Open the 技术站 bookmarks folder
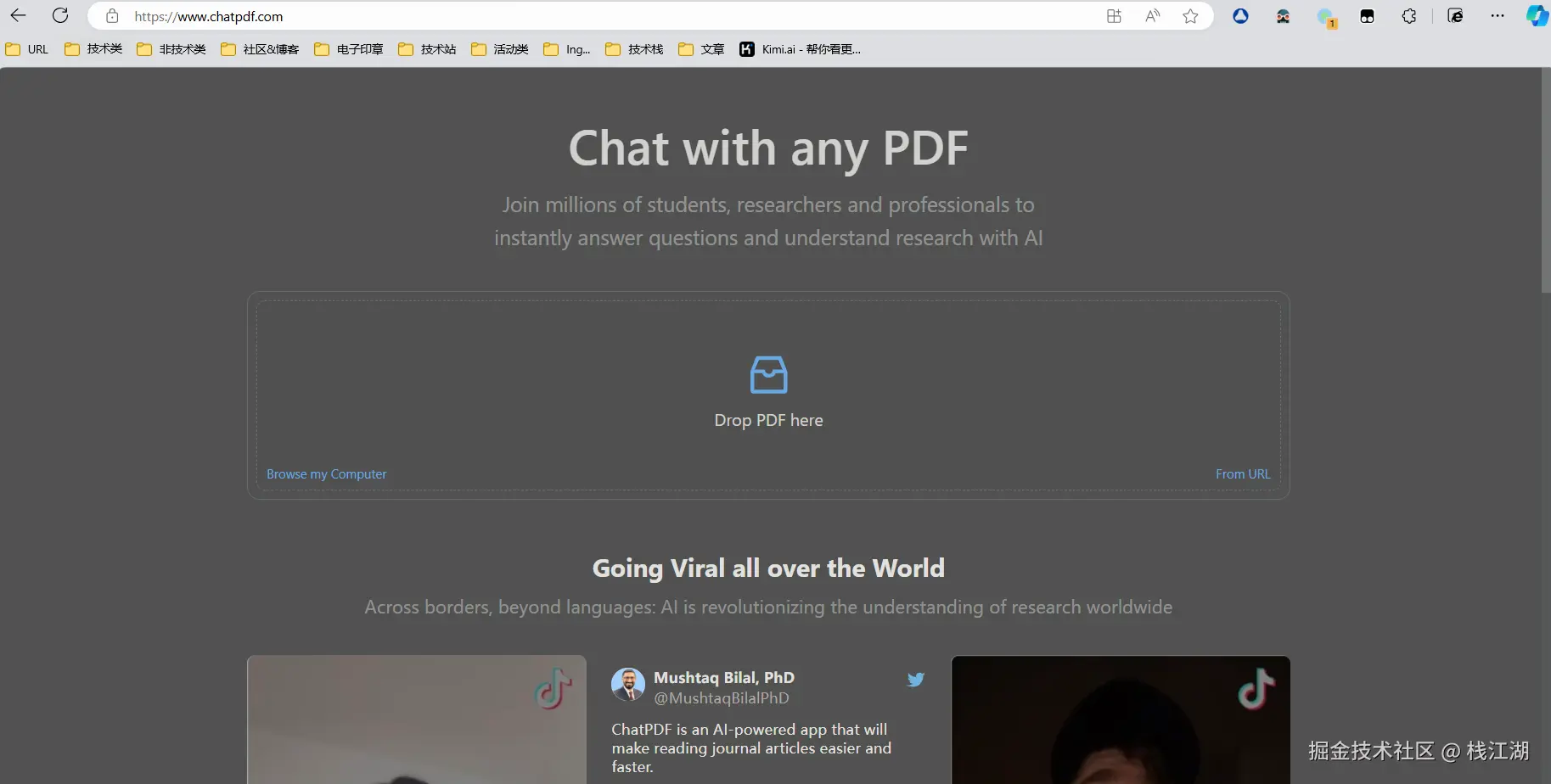Image resolution: width=1551 pixels, height=784 pixels. (x=427, y=49)
